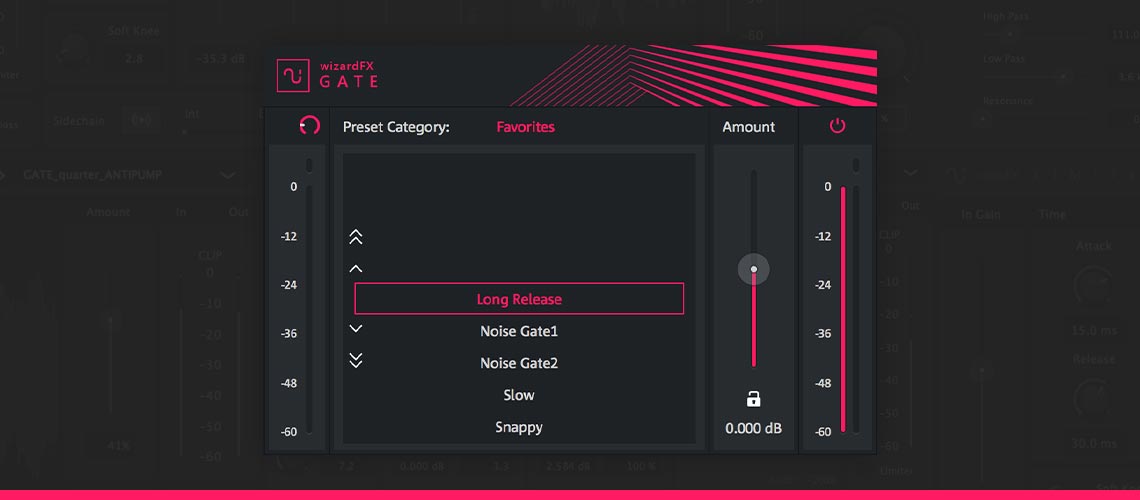Pick the Snappy preset
Image resolution: width=1140 pixels, height=500 pixels.
(x=519, y=427)
